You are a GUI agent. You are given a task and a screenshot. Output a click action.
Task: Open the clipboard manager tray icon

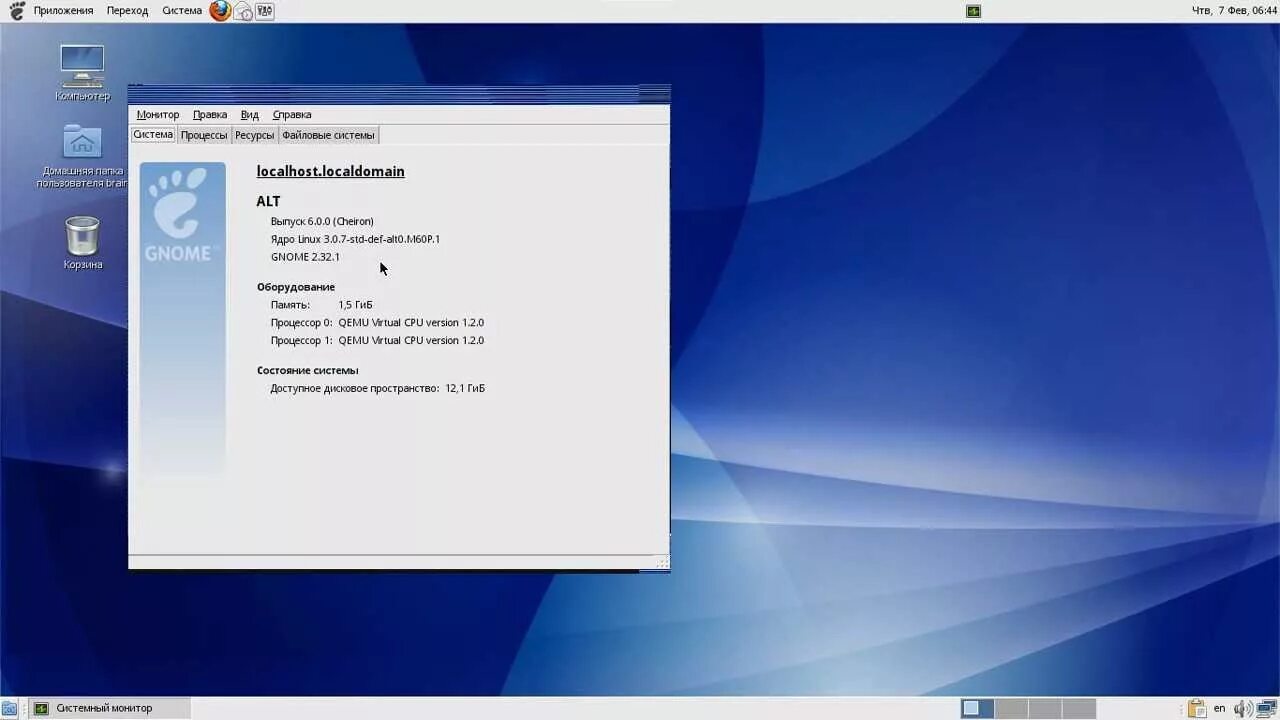[x=1197, y=708]
